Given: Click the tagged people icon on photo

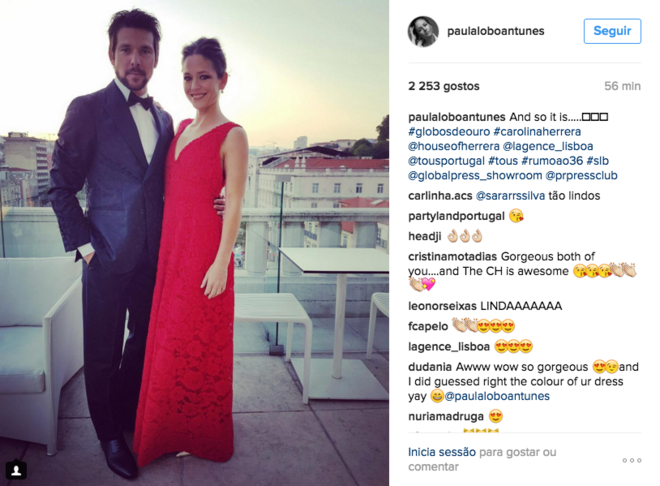Looking at the screenshot, I should [16, 470].
